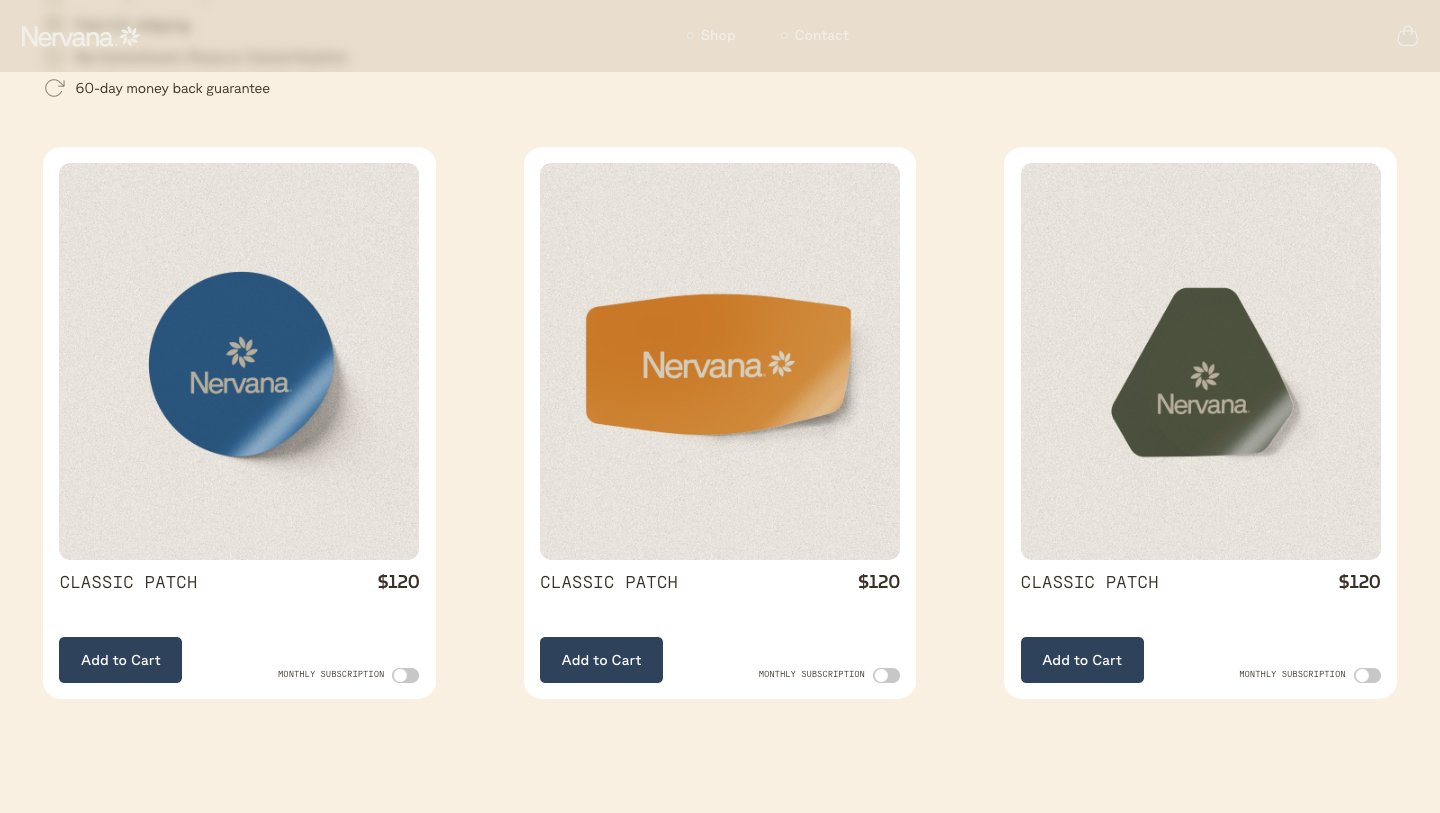Click Classic Patch title under orange patch

(609, 582)
